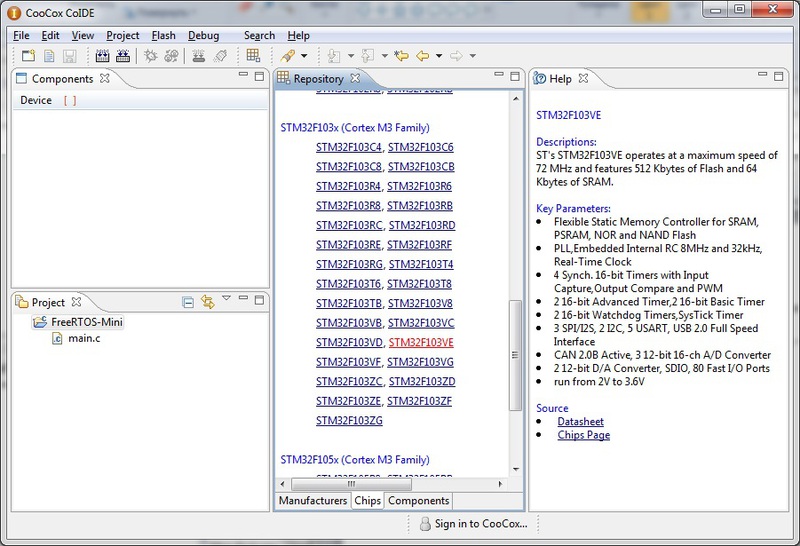This screenshot has width=800, height=546.
Task: Select the STM32F103C8 chip link
Action: pos(348,167)
